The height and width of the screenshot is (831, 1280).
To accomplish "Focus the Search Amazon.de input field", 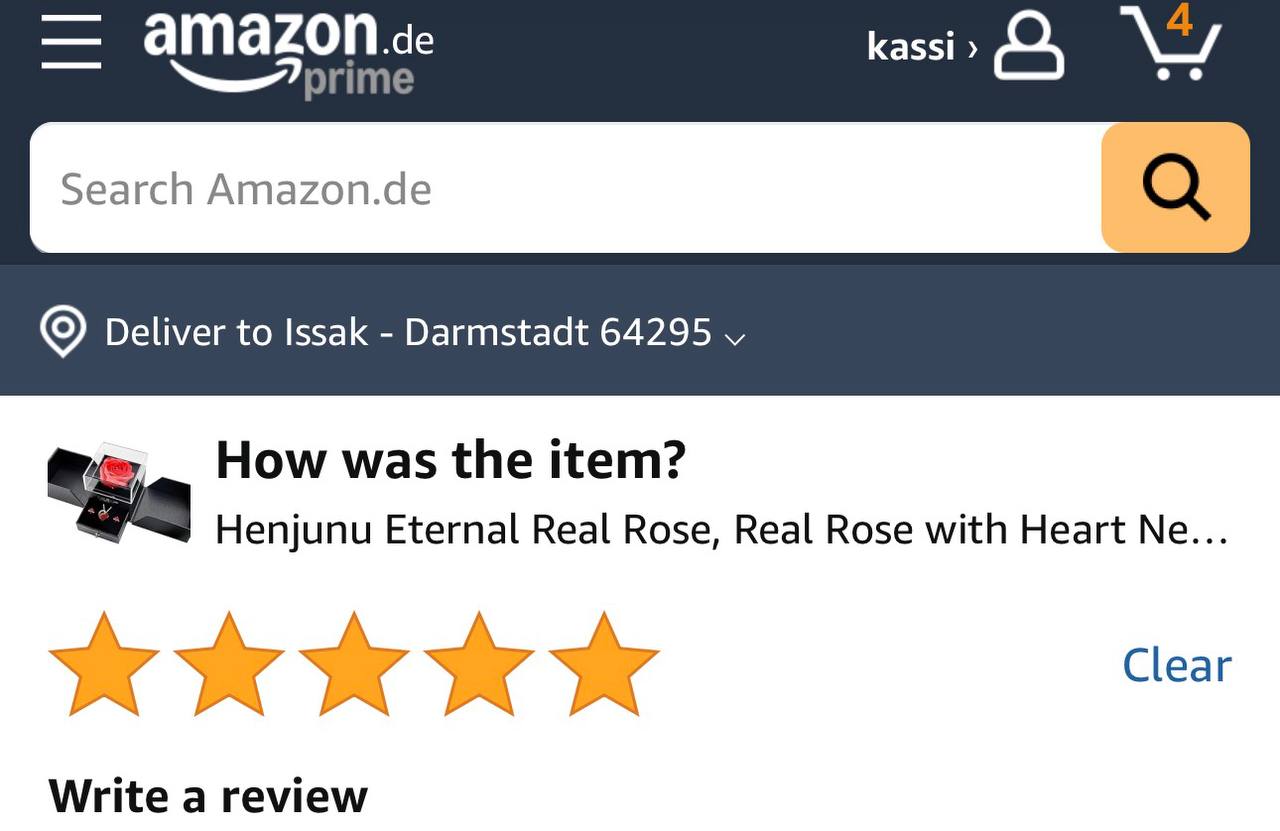I will click(566, 188).
